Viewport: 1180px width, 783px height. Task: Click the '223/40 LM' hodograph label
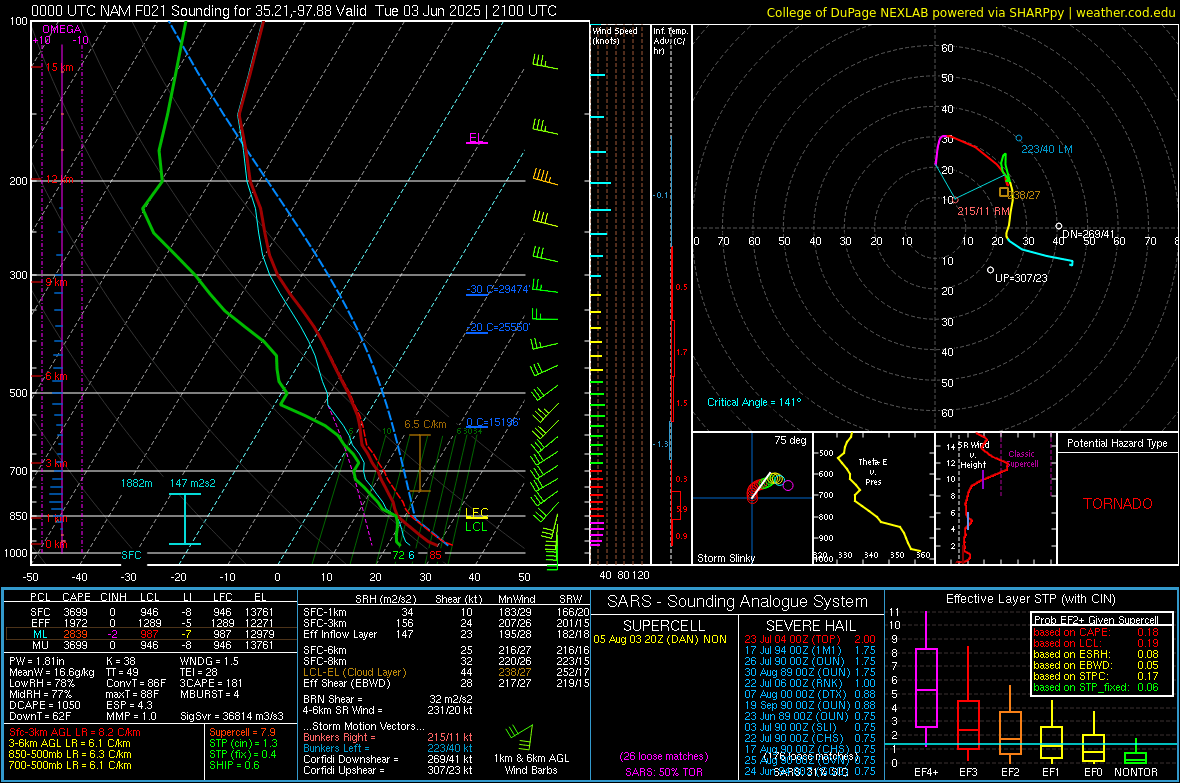point(1047,149)
